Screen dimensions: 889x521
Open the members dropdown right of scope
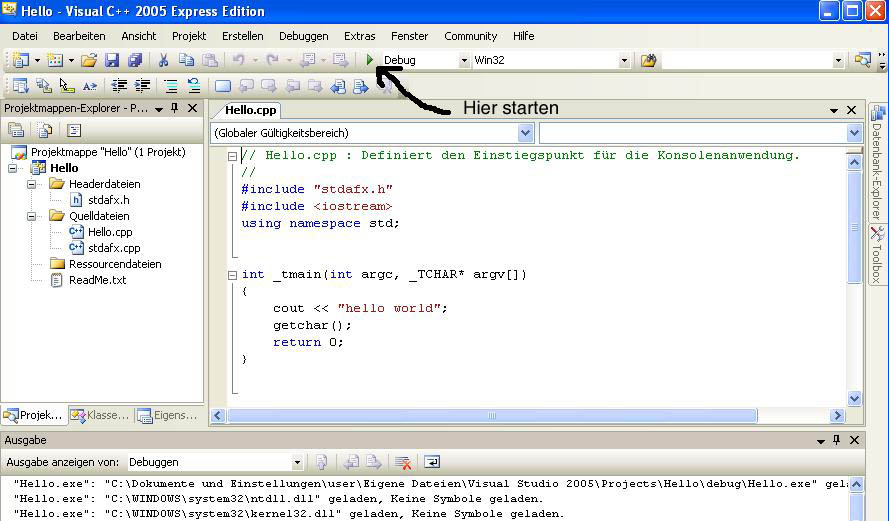854,133
